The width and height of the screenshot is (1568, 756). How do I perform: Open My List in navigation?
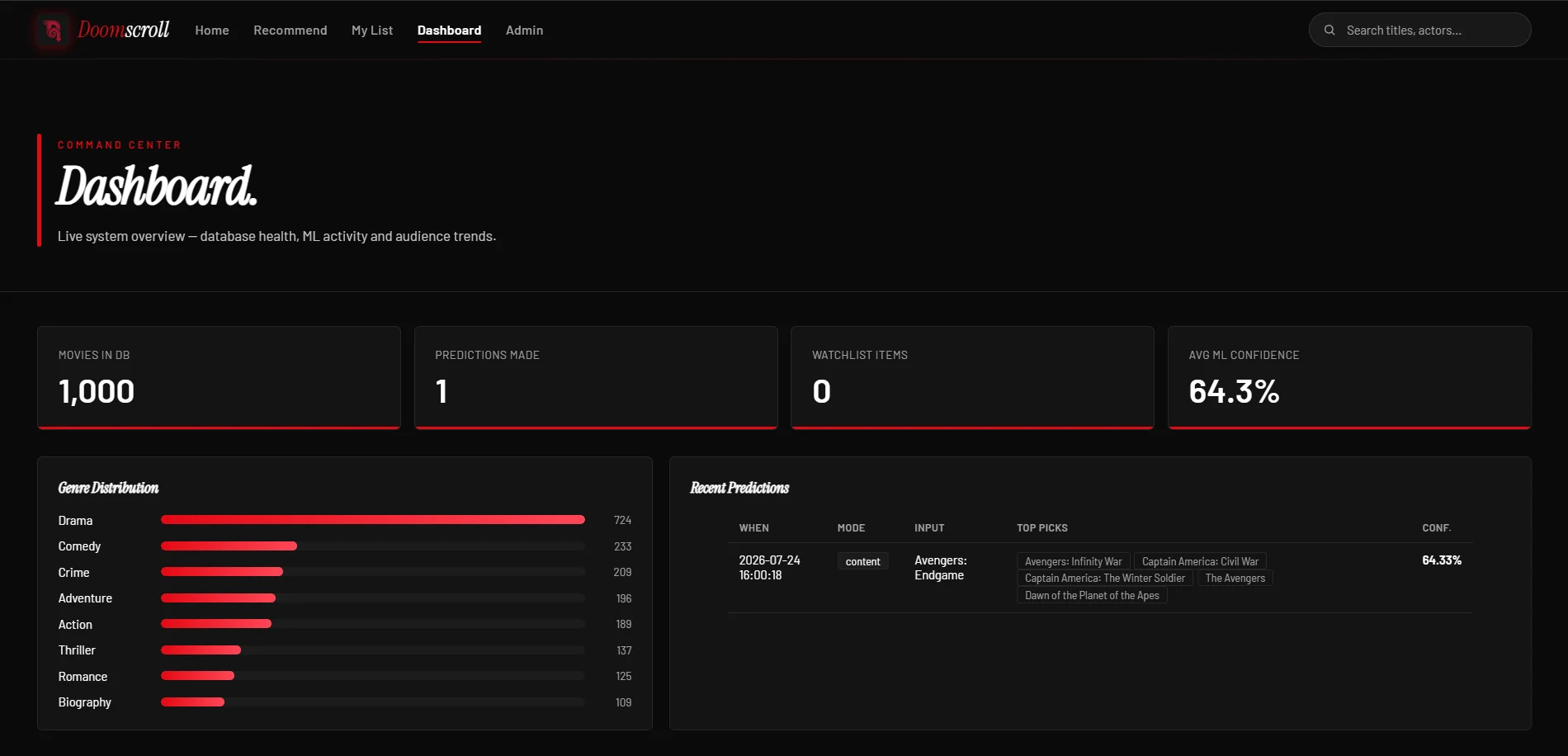(372, 30)
